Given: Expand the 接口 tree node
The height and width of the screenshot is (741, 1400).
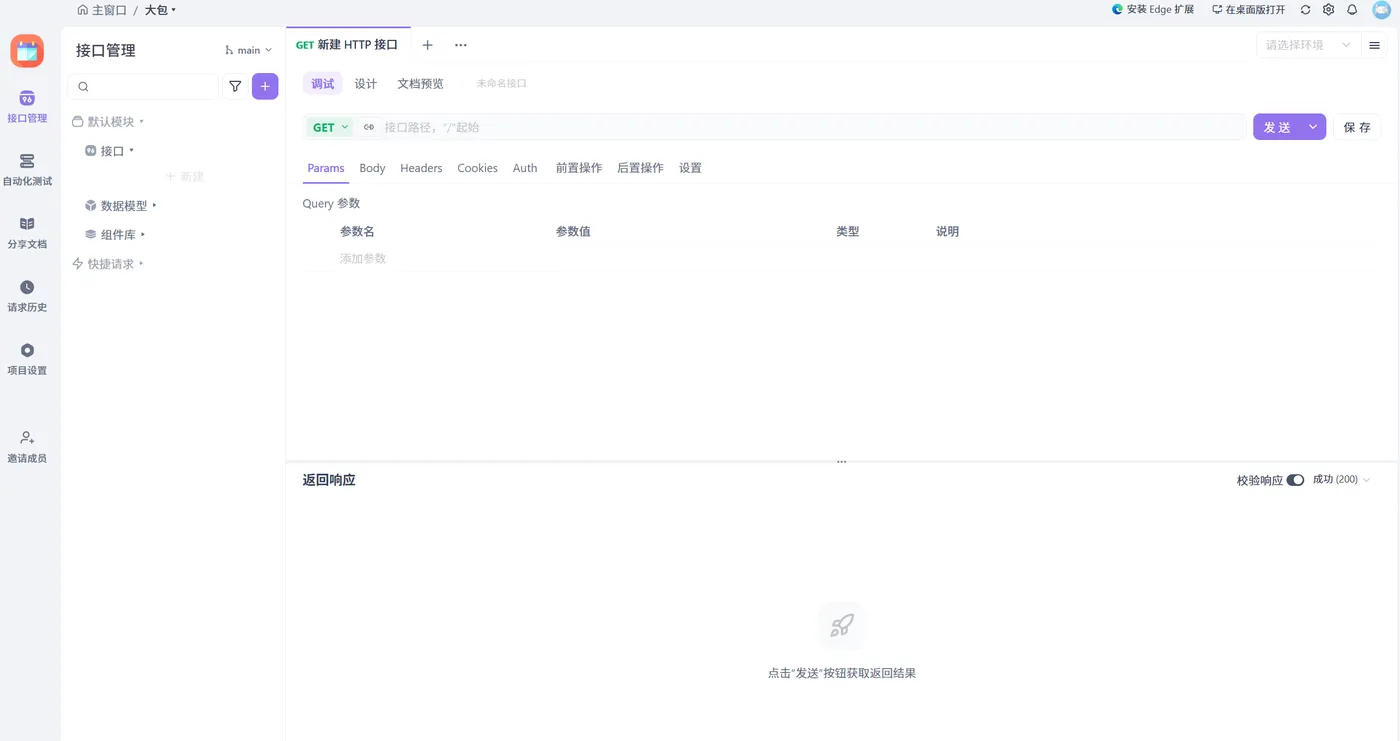Looking at the screenshot, I should pyautogui.click(x=132, y=151).
